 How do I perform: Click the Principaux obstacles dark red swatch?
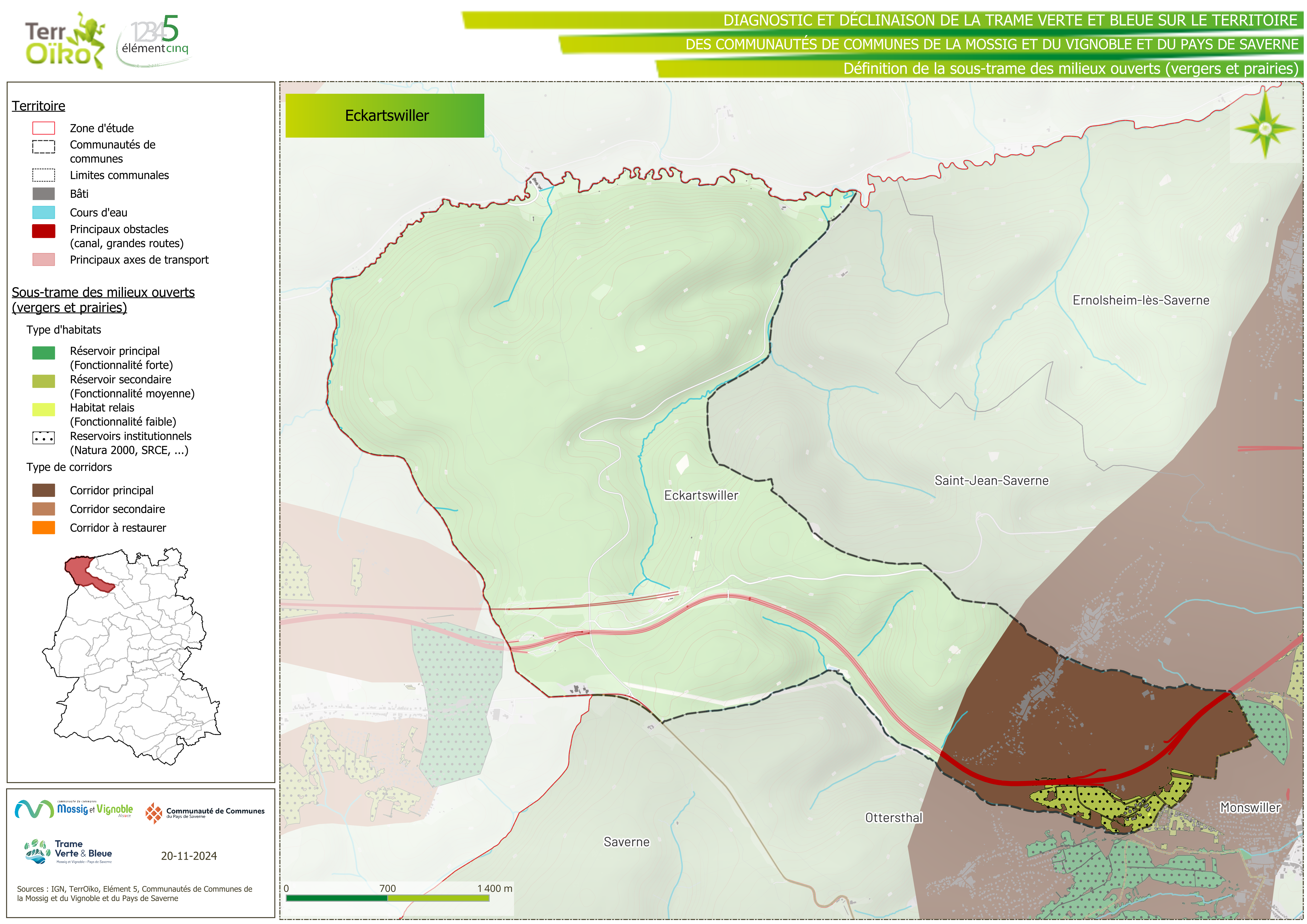tap(44, 231)
